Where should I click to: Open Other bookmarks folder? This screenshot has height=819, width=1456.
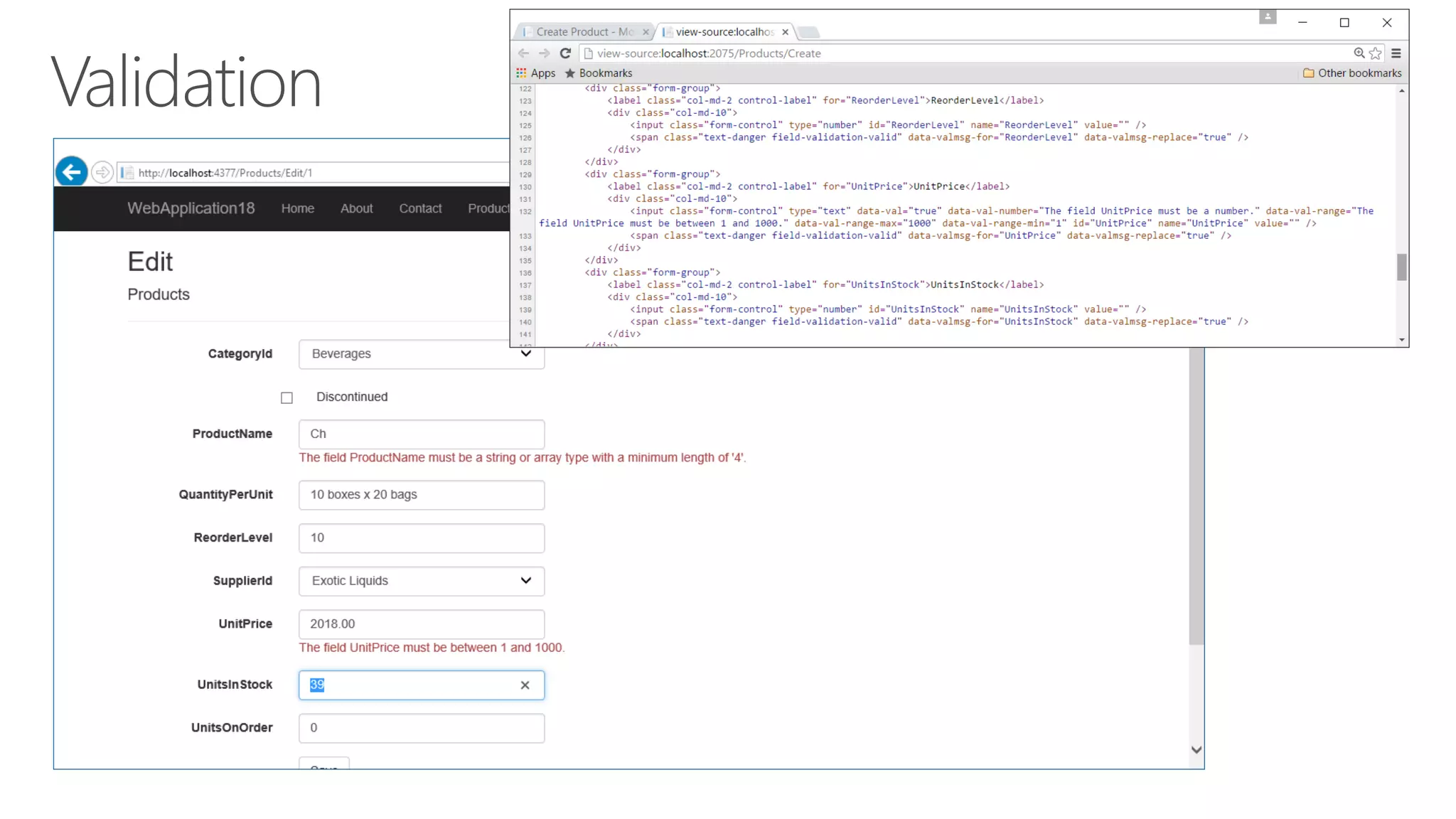(1352, 73)
